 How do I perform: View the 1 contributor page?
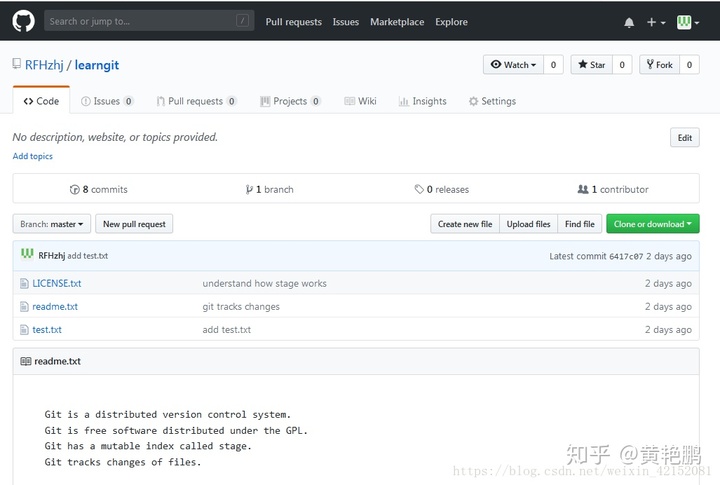coord(613,189)
